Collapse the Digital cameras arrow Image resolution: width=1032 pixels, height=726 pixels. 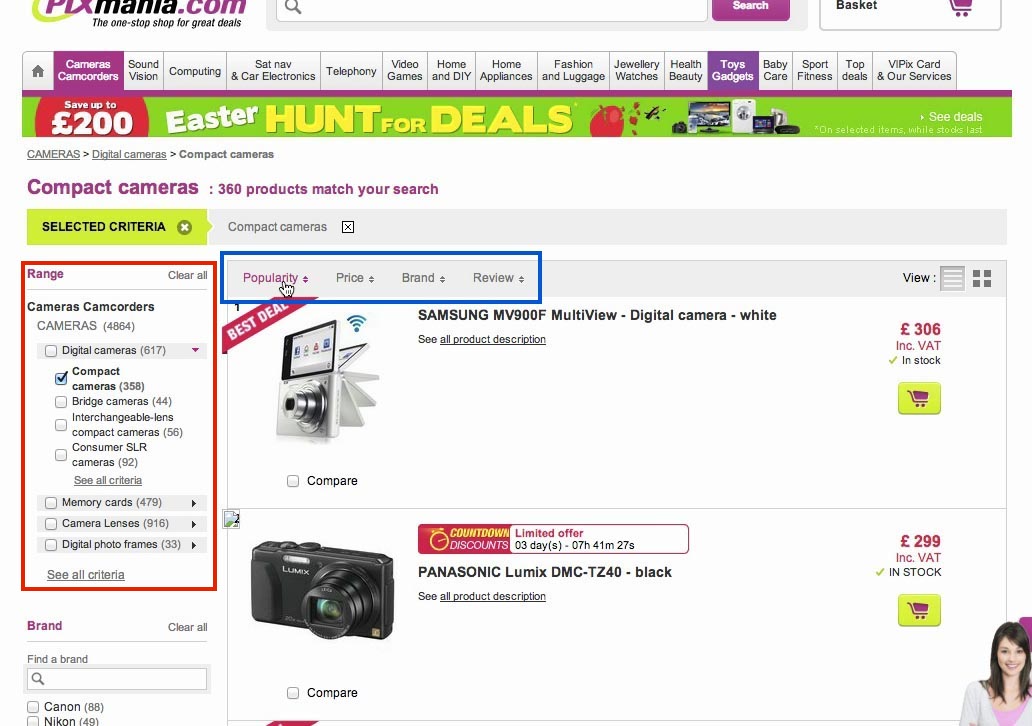[x=195, y=350]
